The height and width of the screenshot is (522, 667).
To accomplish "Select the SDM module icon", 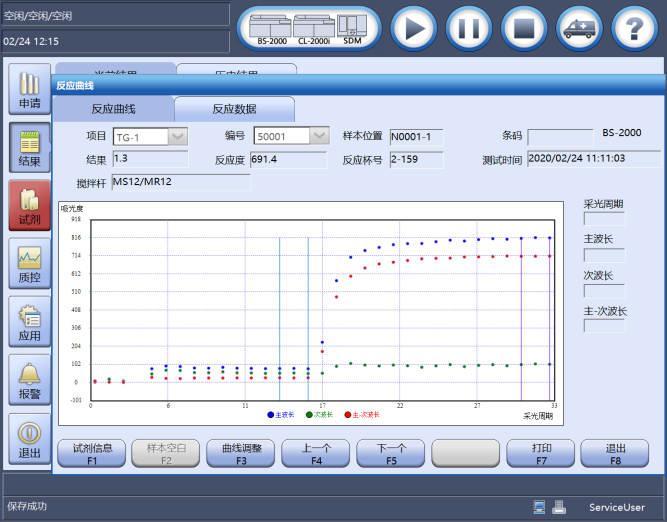I will pos(352,29).
